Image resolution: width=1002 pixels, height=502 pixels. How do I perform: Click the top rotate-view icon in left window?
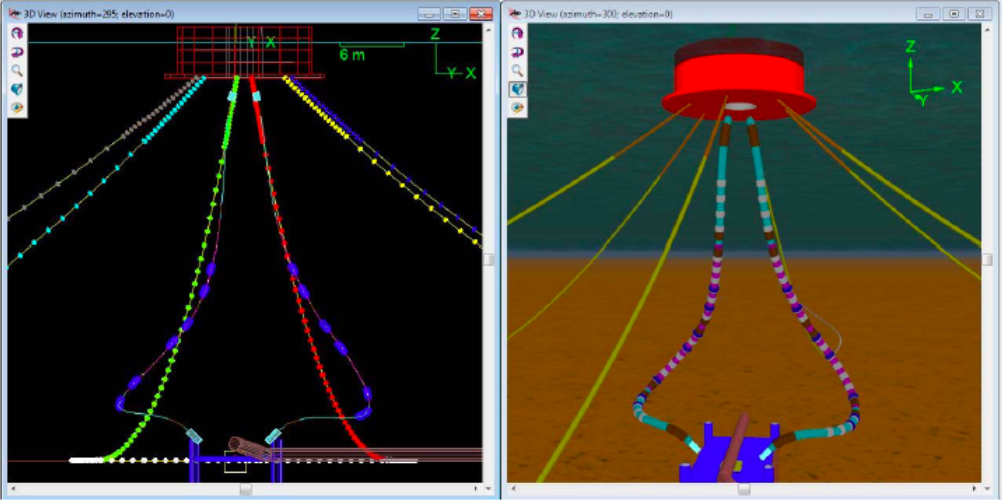click(x=17, y=34)
